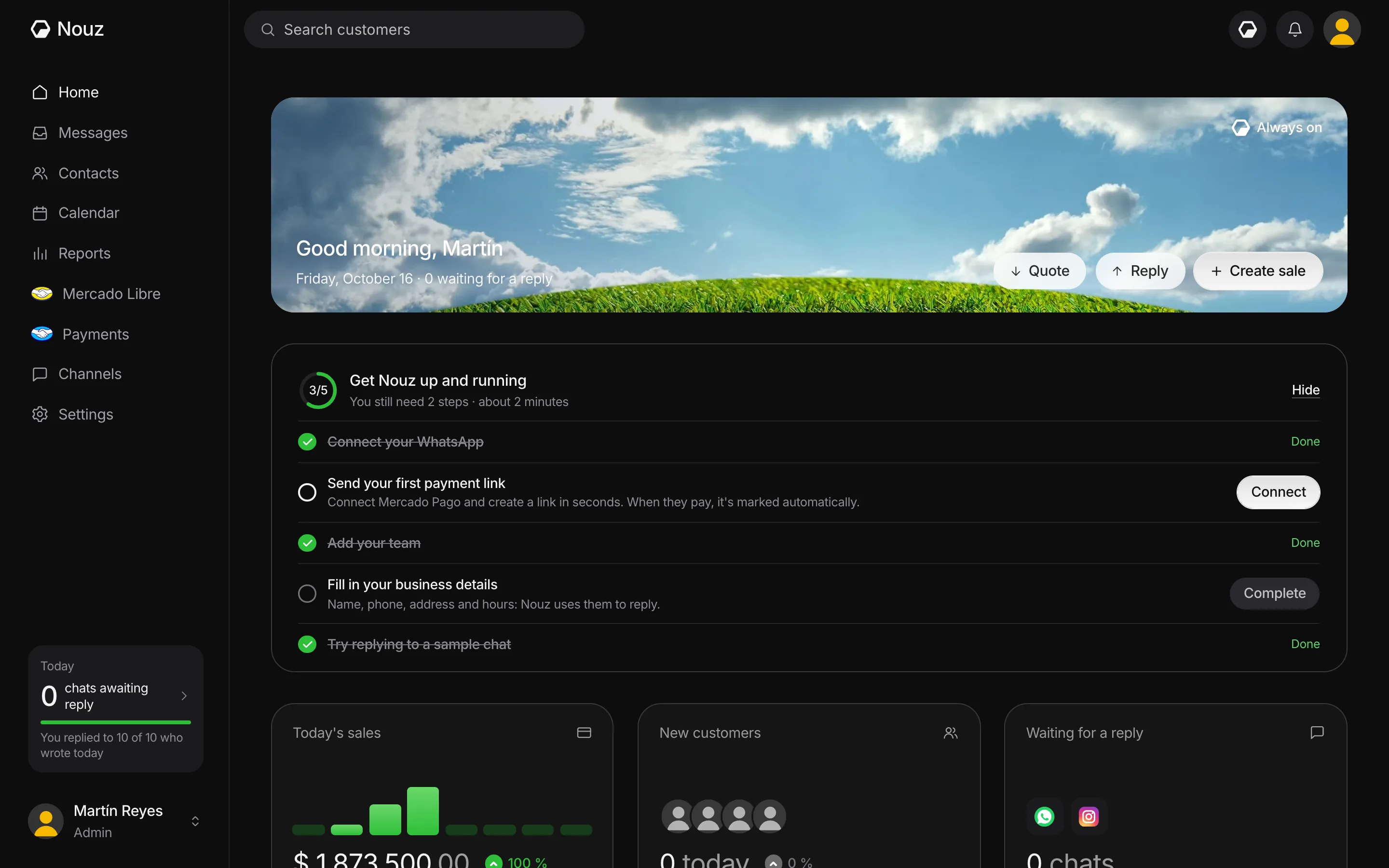Click Done beside Add your team

tap(1305, 542)
